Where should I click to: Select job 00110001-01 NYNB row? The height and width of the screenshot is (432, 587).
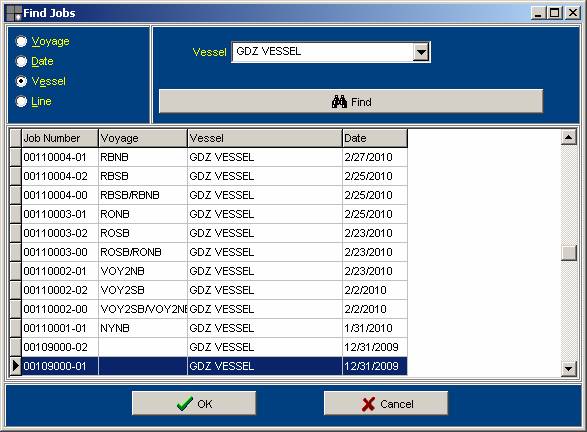pyautogui.click(x=214, y=328)
